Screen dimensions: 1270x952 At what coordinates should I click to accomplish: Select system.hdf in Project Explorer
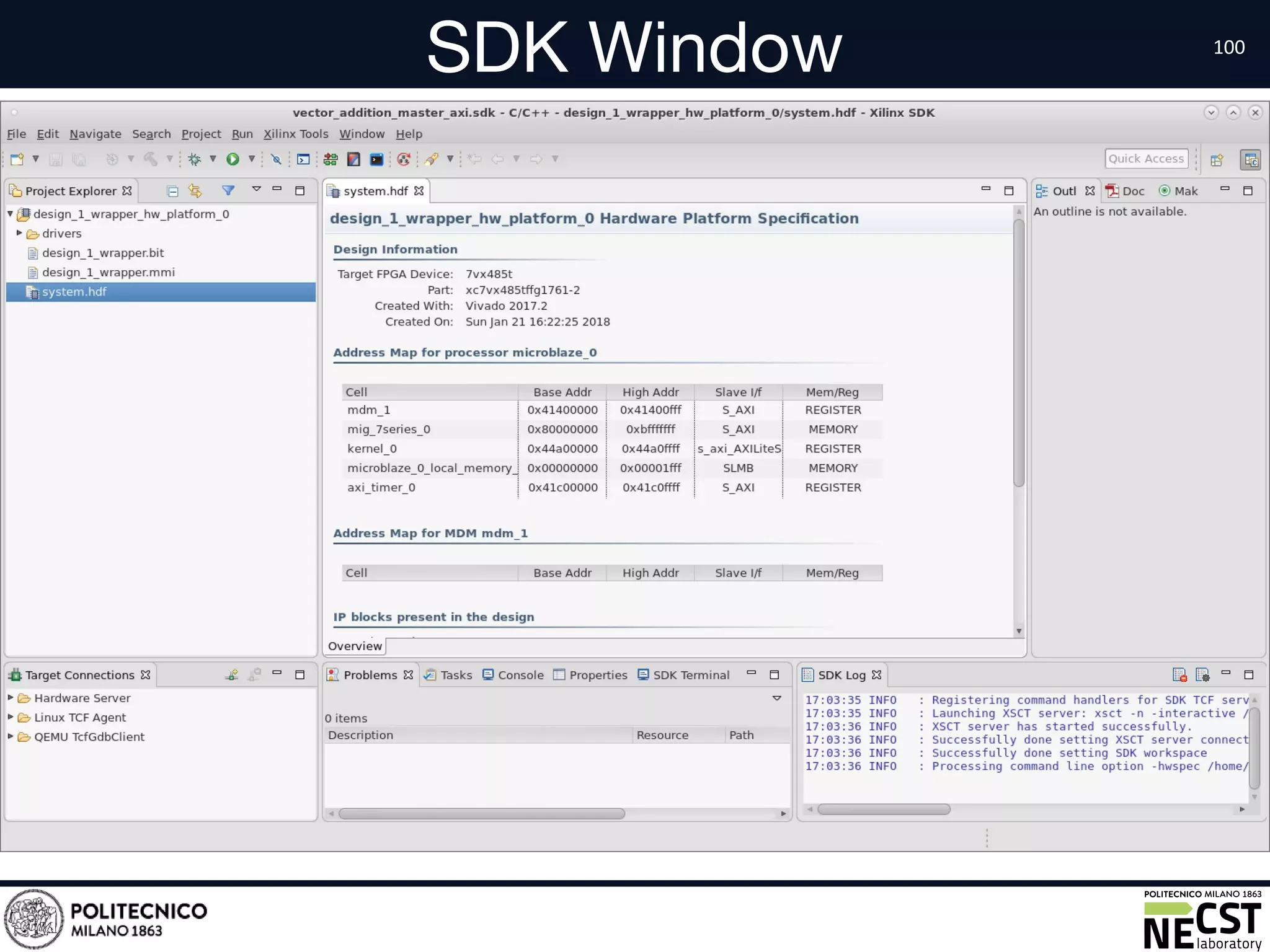[x=161, y=292]
